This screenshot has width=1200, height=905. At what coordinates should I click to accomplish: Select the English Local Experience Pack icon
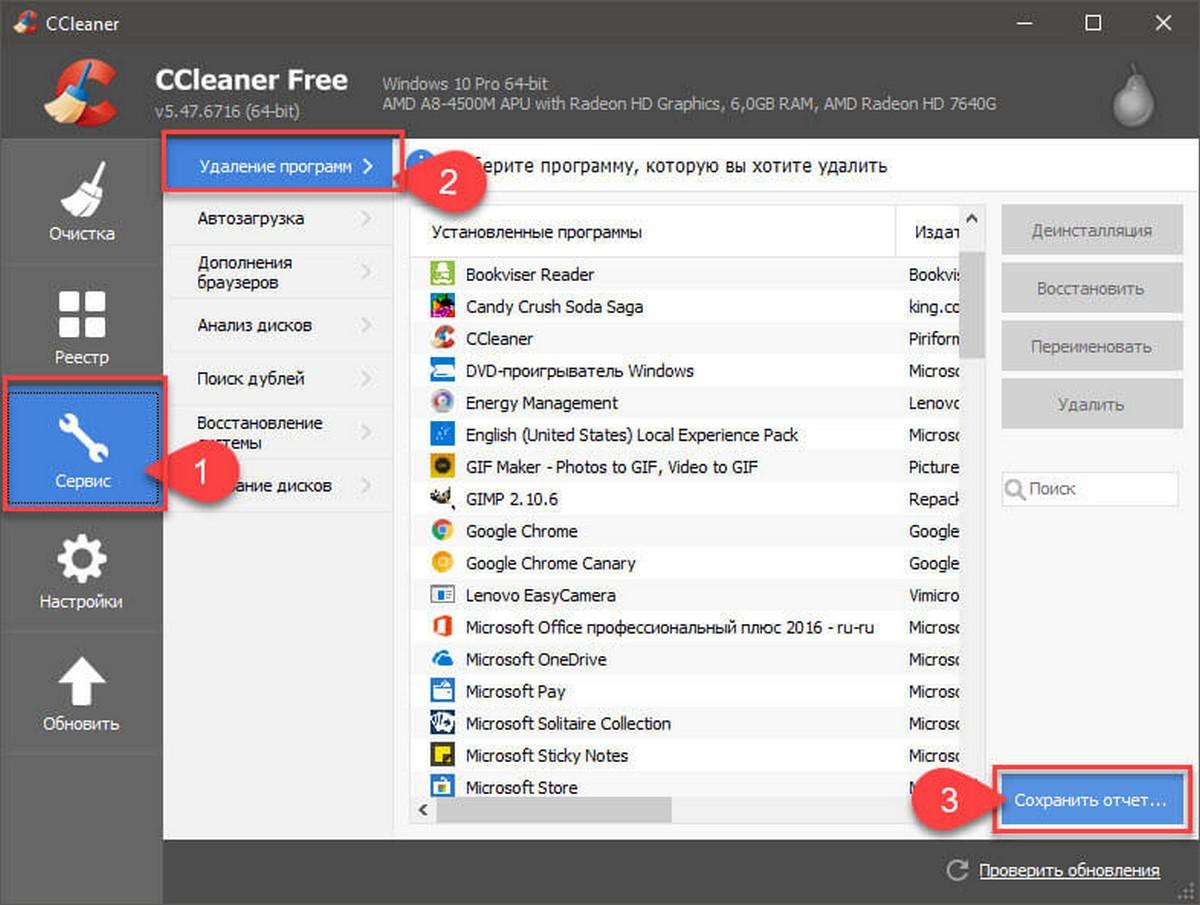tap(442, 434)
